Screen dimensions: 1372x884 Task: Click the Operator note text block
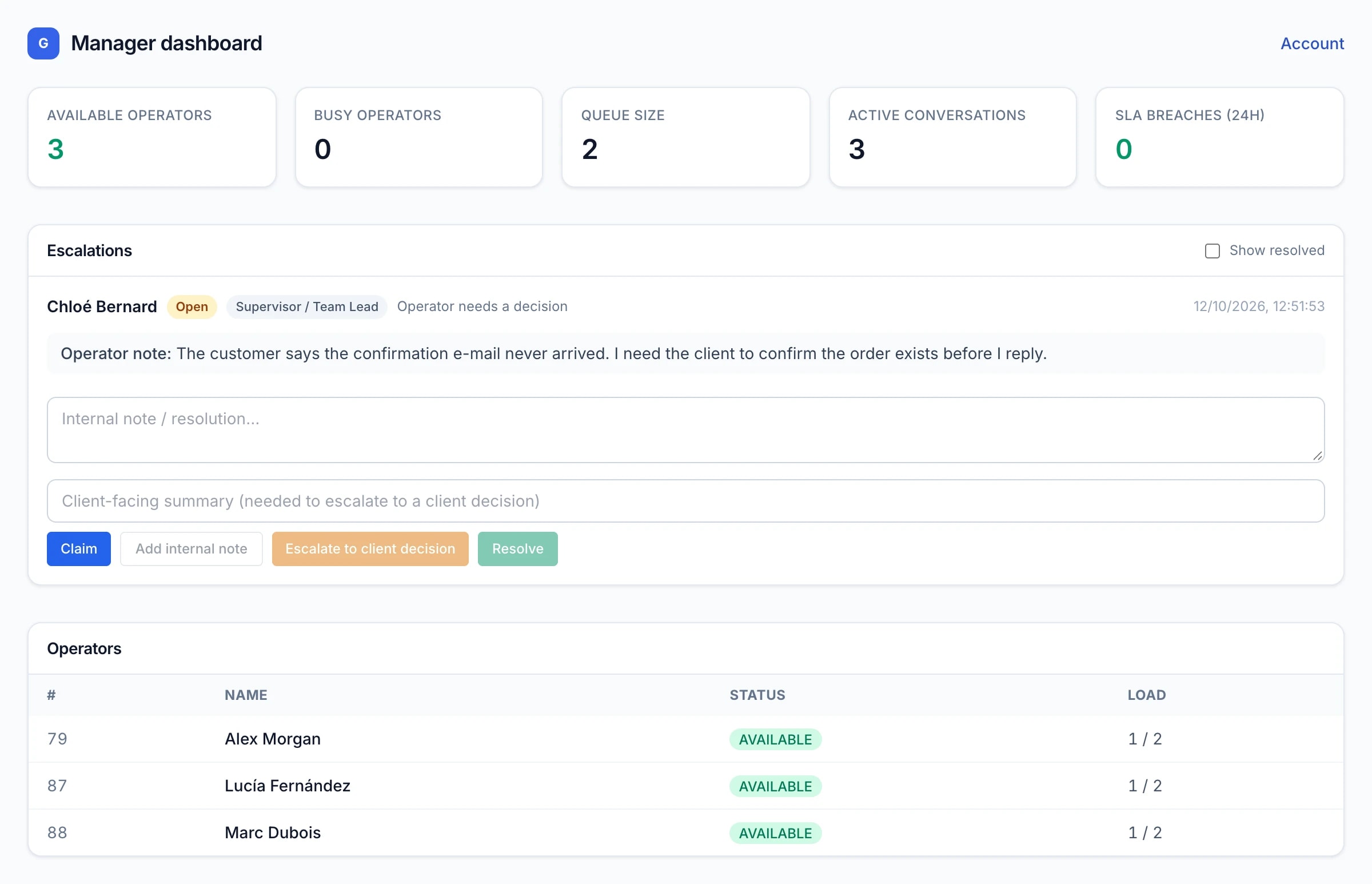pos(685,353)
